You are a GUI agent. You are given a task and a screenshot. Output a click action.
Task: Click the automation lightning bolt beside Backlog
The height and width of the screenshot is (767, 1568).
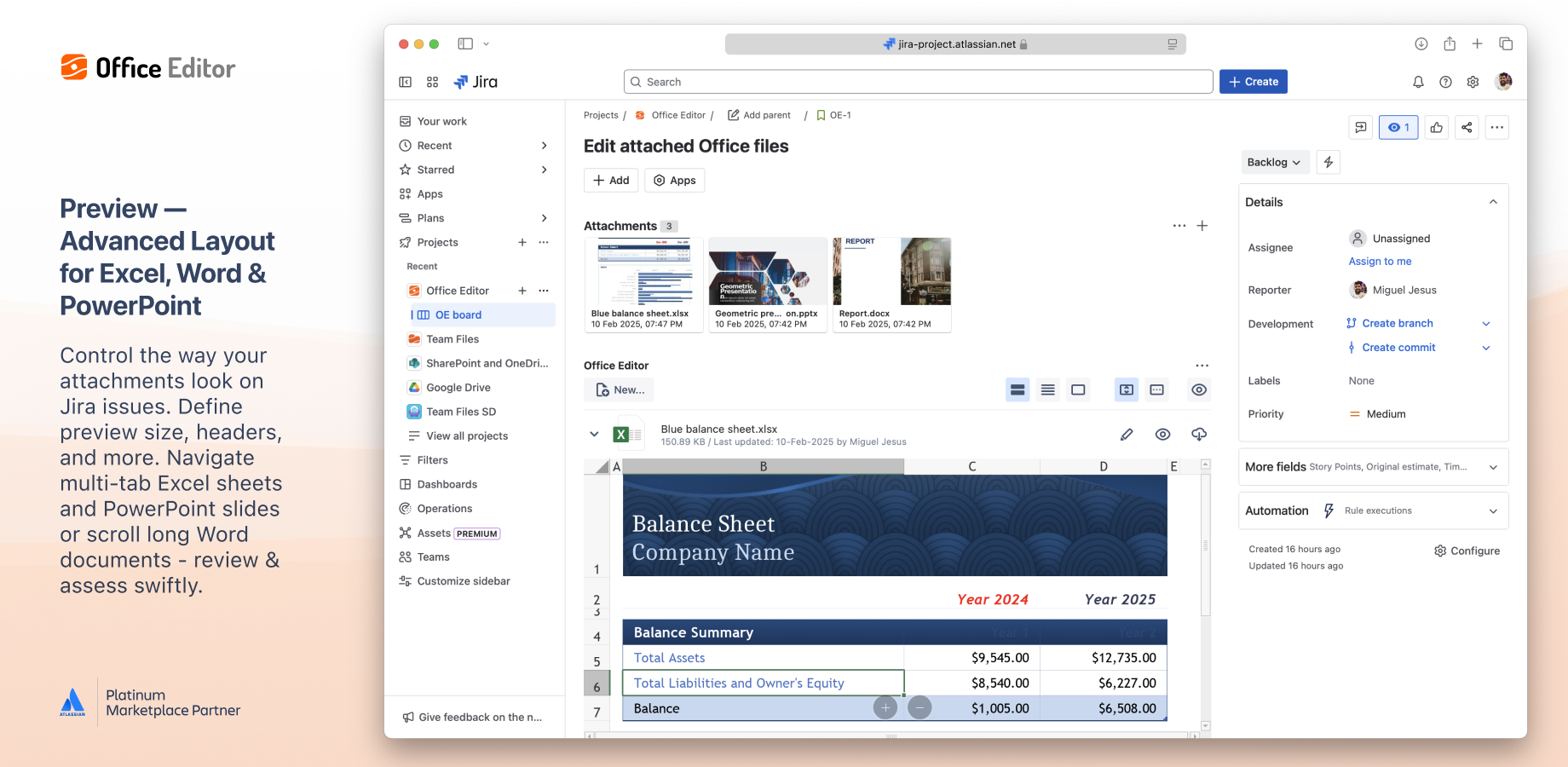point(1329,162)
